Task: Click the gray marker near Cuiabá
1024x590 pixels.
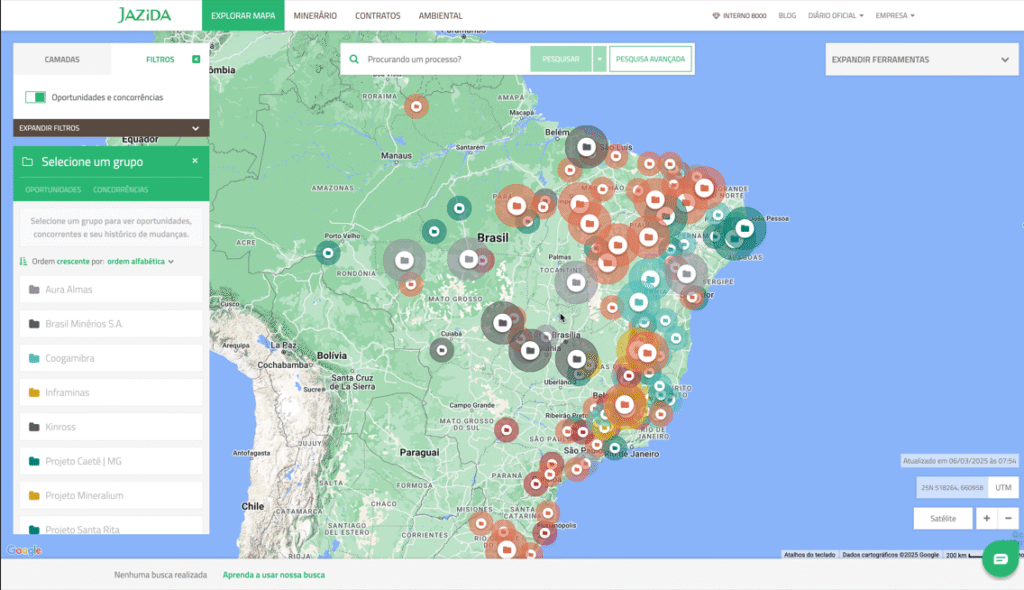Action: pos(442,350)
